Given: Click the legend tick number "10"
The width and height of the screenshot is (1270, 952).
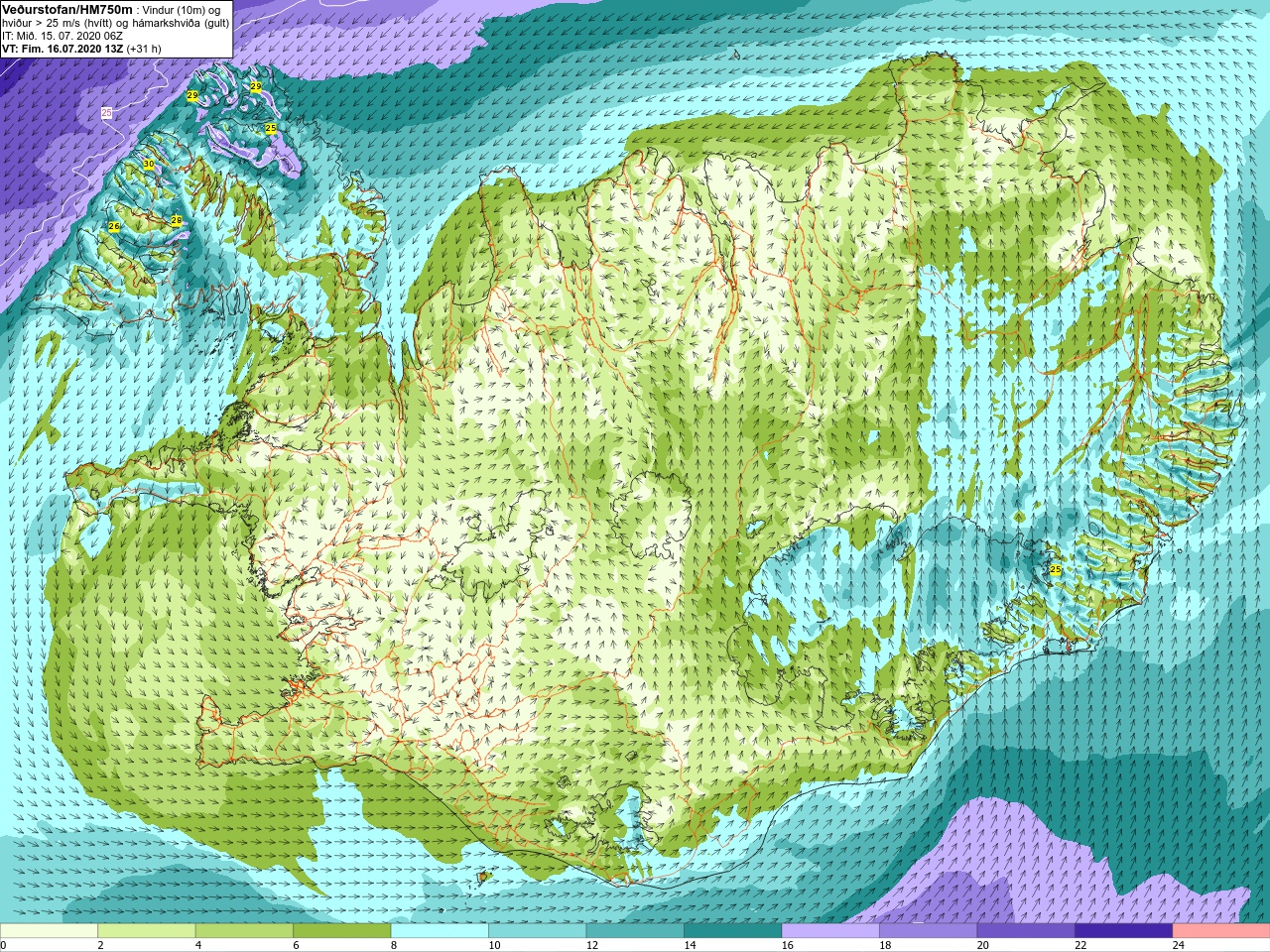Looking at the screenshot, I should pos(494,945).
